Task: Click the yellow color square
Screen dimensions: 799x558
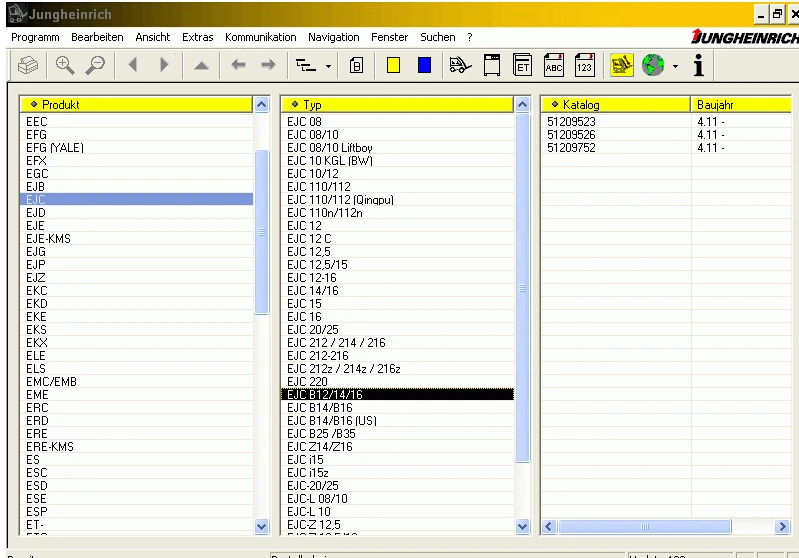Action: tap(393, 65)
